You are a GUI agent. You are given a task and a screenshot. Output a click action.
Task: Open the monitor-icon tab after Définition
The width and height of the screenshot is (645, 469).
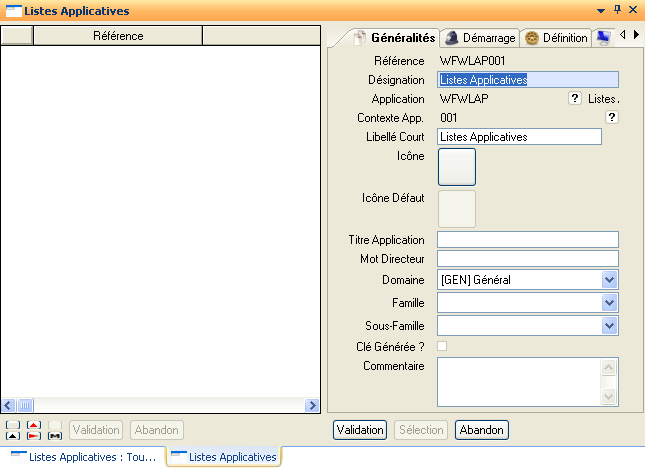pos(604,37)
